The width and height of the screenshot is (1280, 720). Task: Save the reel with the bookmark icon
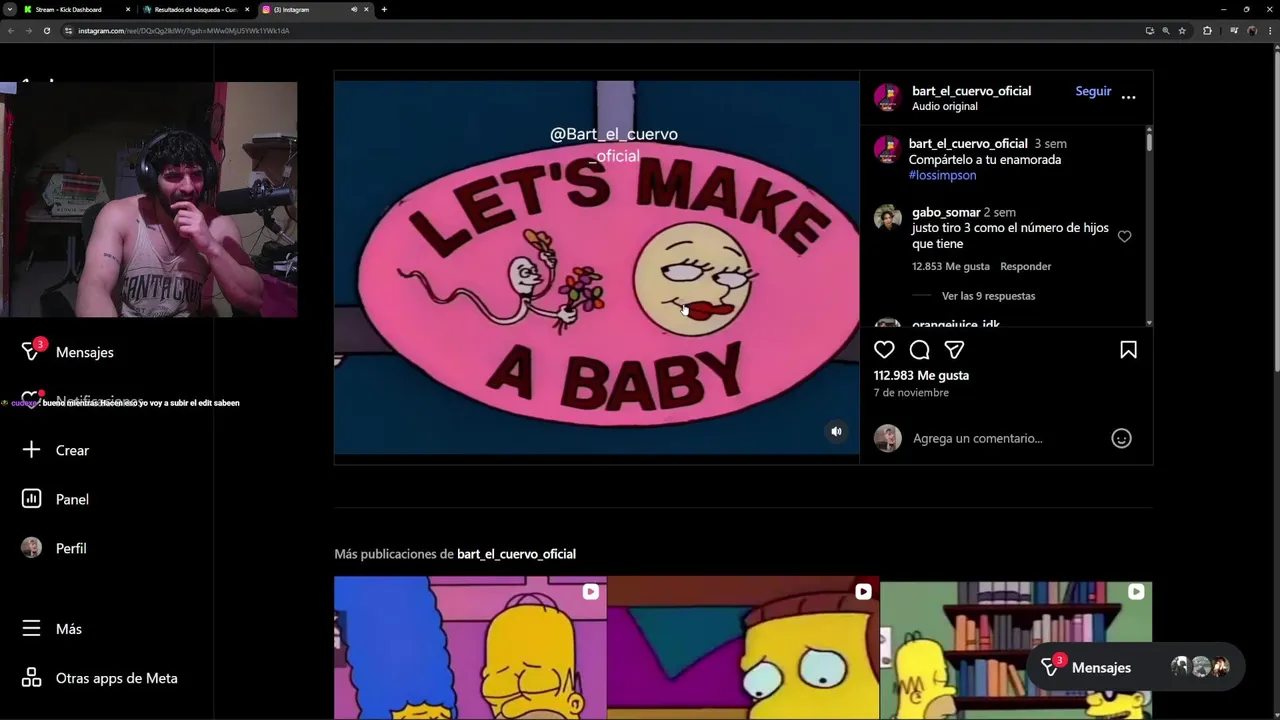click(x=1128, y=350)
